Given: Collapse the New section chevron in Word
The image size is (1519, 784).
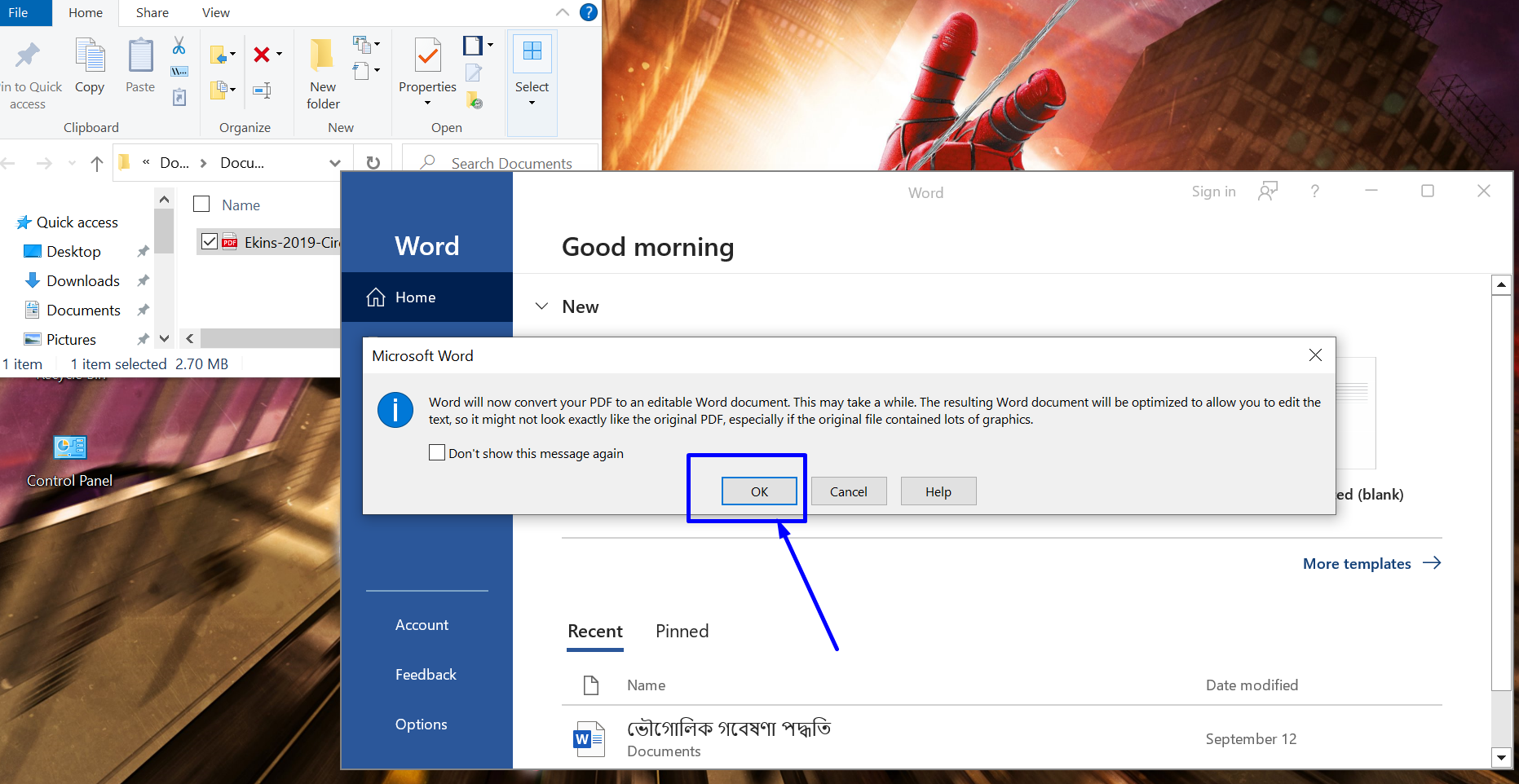Looking at the screenshot, I should click(x=541, y=306).
